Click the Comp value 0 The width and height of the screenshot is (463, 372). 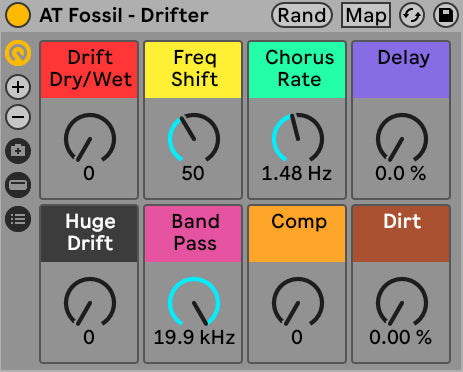[x=297, y=337]
